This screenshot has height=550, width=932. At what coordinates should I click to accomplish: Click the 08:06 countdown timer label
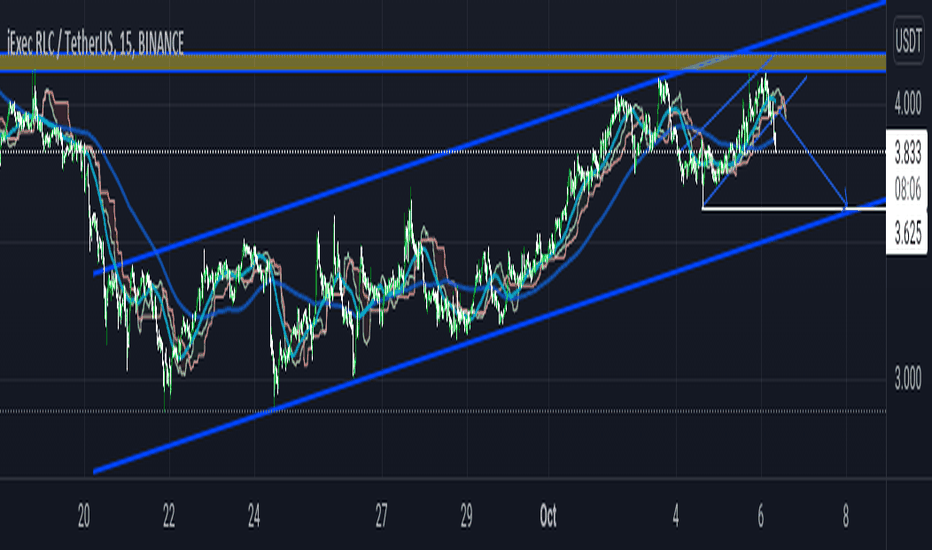(x=908, y=190)
